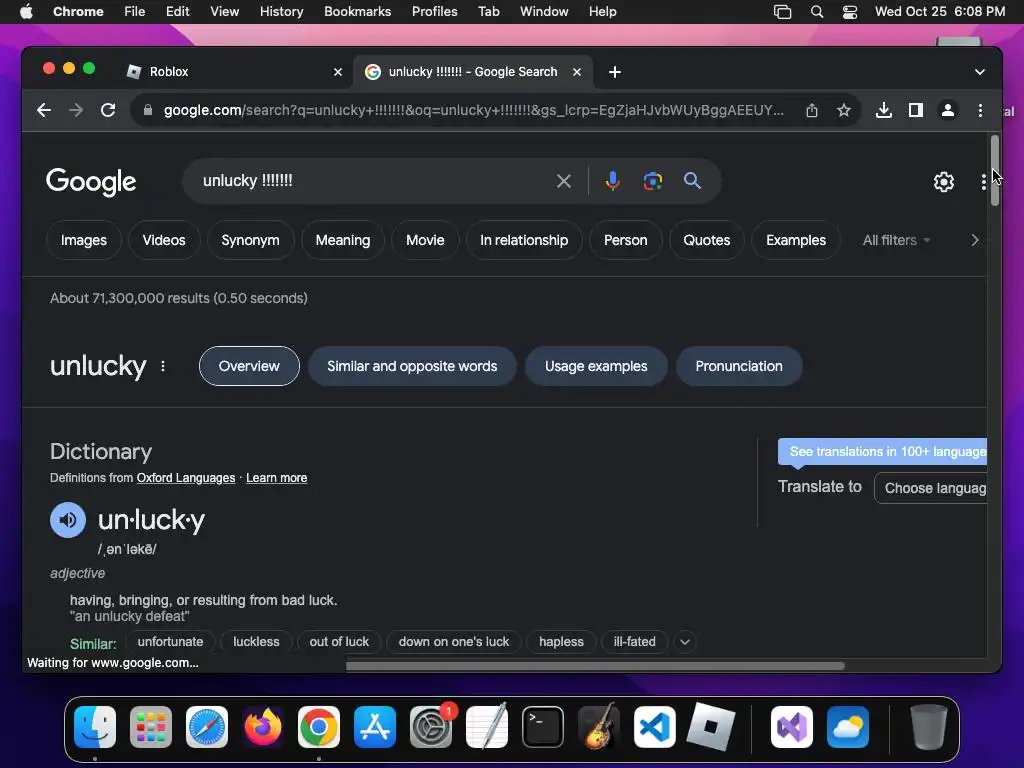The image size is (1024, 768).
Task: Click the forward navigation arrow
Action: point(76,110)
